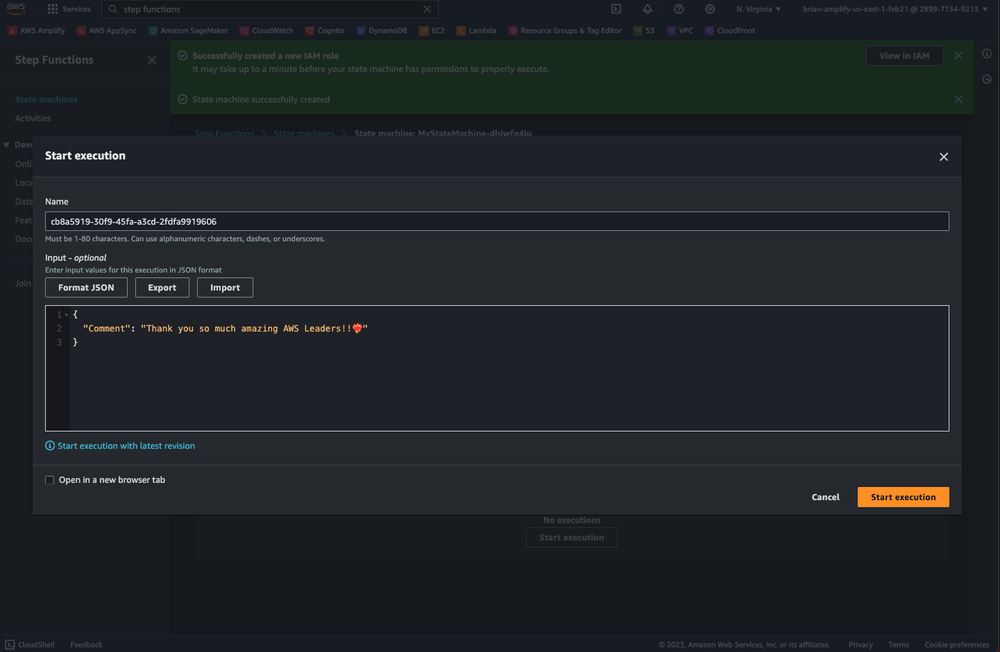Open the info panel icon on right edge
Screen dimensions: 1000x652
pyautogui.click(x=987, y=54)
